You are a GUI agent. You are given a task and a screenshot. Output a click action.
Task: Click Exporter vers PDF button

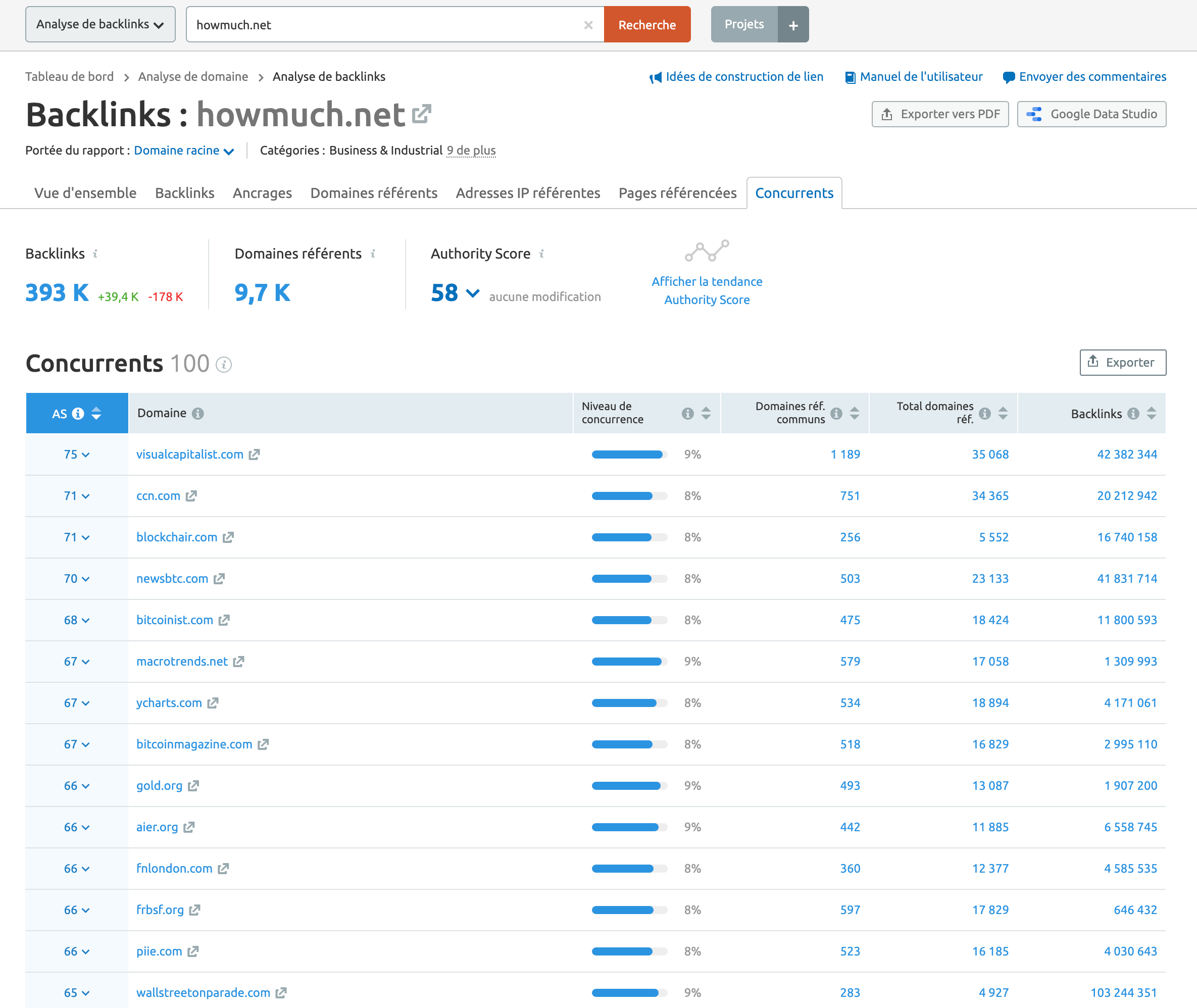point(940,114)
